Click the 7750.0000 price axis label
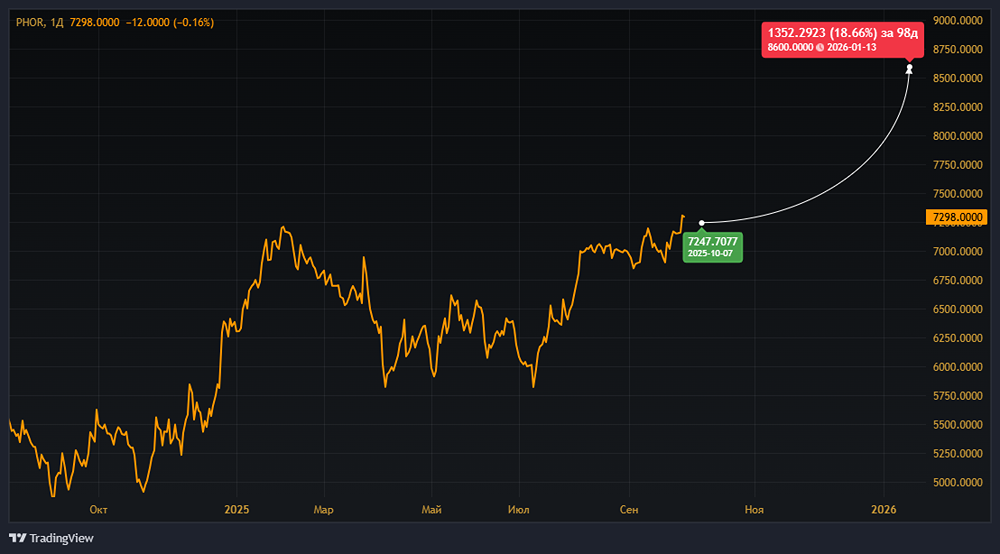Image resolution: width=1000 pixels, height=554 pixels. [x=957, y=164]
